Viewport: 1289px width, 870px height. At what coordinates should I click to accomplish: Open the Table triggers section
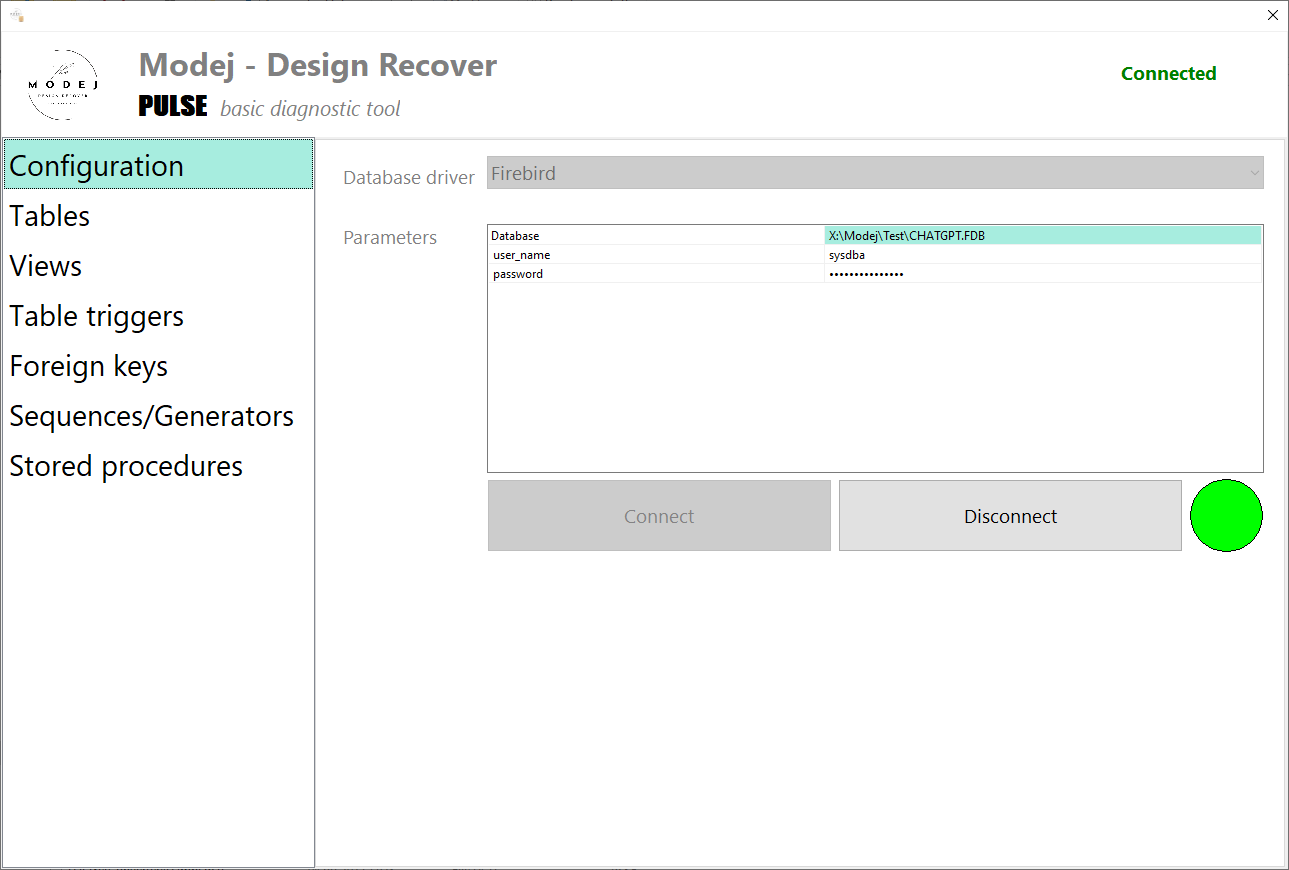pyautogui.click(x=159, y=316)
